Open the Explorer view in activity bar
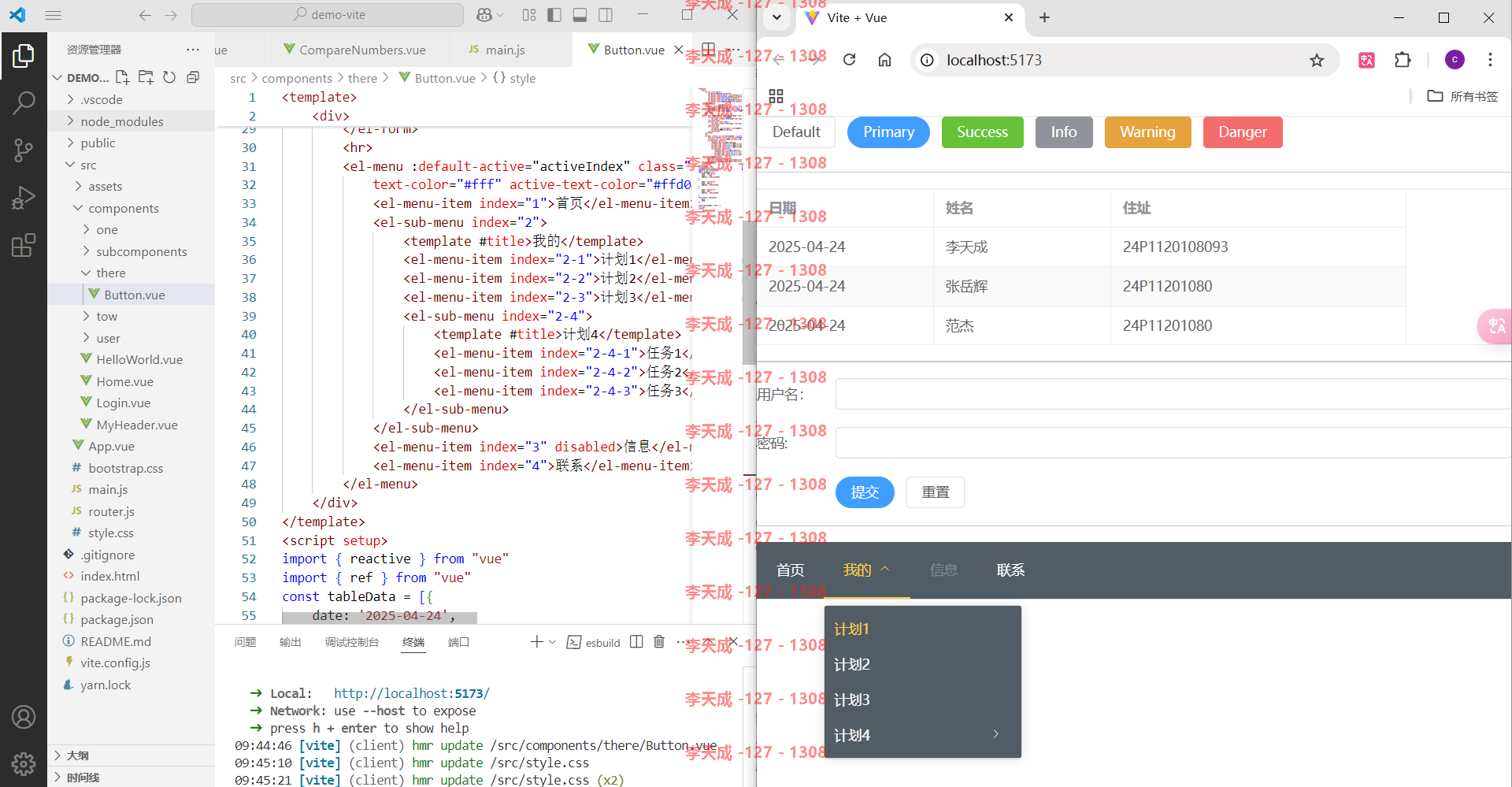 click(x=24, y=56)
